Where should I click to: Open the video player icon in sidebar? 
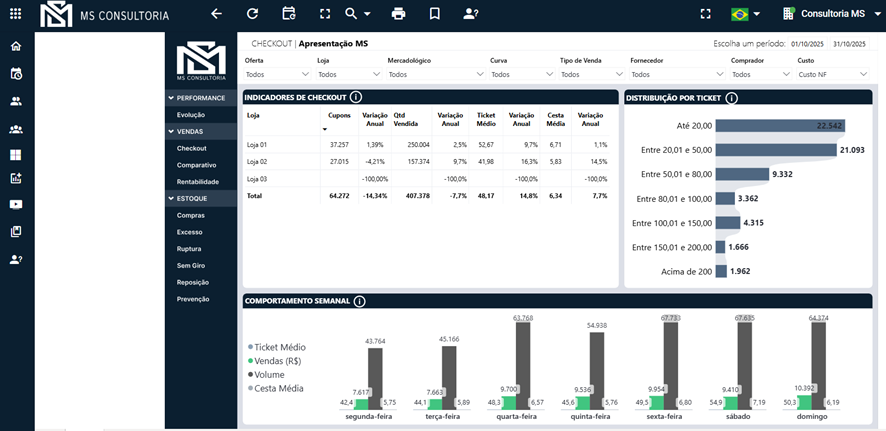click(16, 205)
